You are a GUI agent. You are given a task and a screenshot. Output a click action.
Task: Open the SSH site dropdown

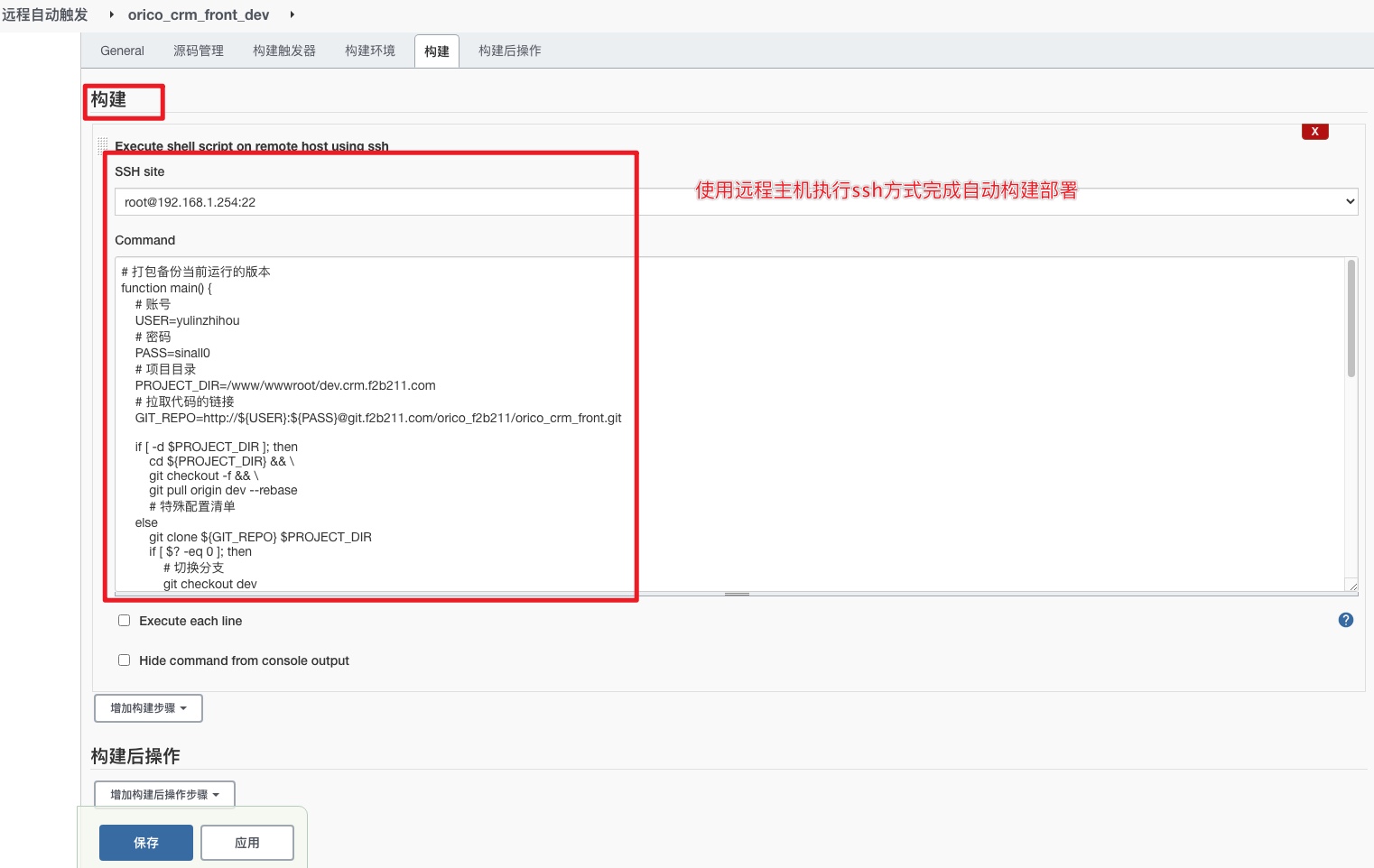click(x=736, y=202)
